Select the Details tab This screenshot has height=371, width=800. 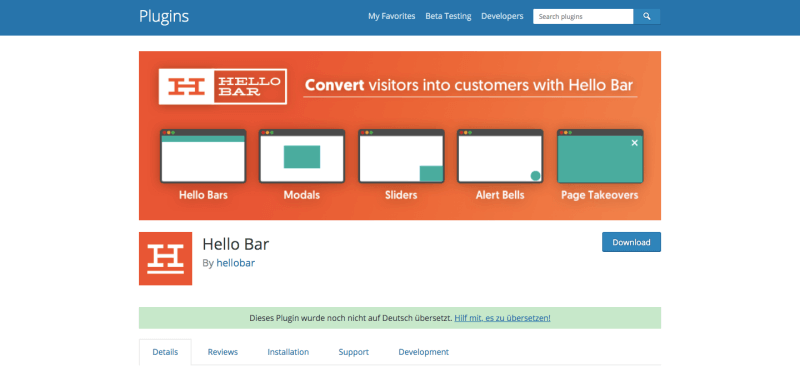pyautogui.click(x=165, y=352)
